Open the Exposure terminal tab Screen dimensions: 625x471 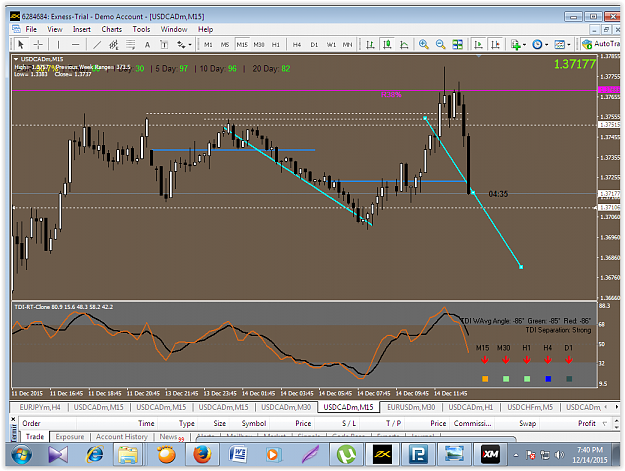point(70,437)
